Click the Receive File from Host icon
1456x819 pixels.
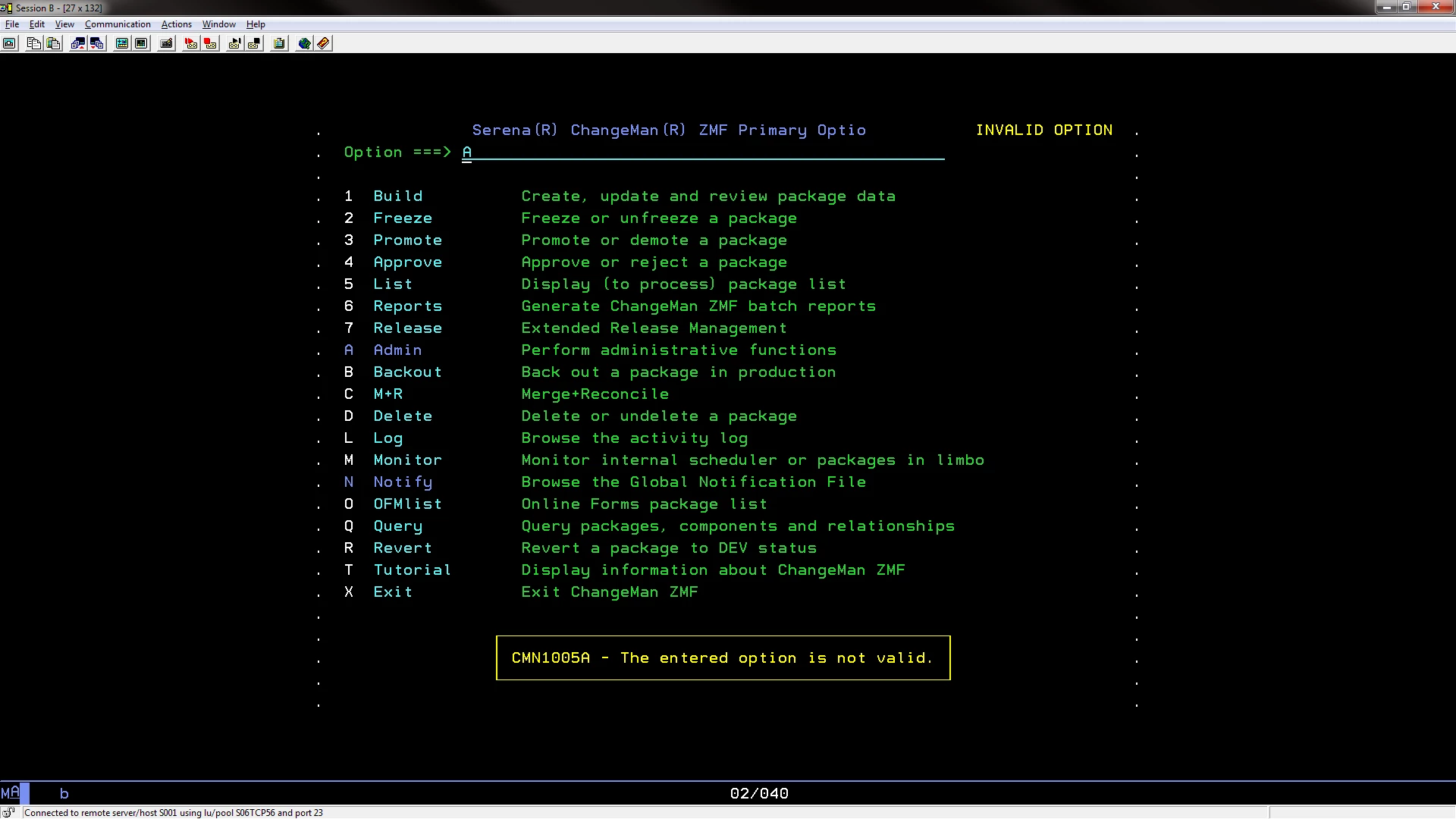click(x=97, y=43)
